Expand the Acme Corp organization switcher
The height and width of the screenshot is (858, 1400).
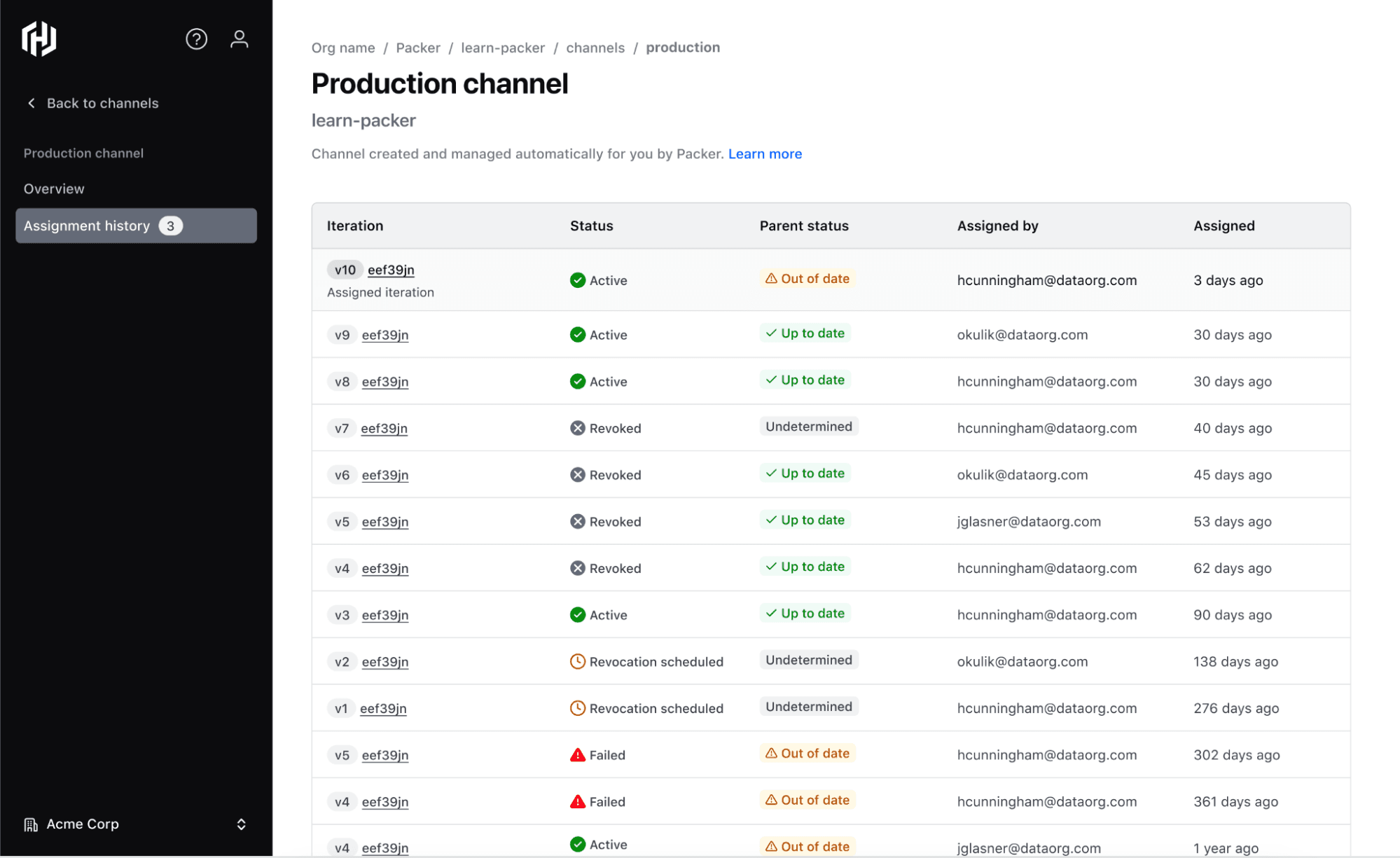click(x=240, y=824)
